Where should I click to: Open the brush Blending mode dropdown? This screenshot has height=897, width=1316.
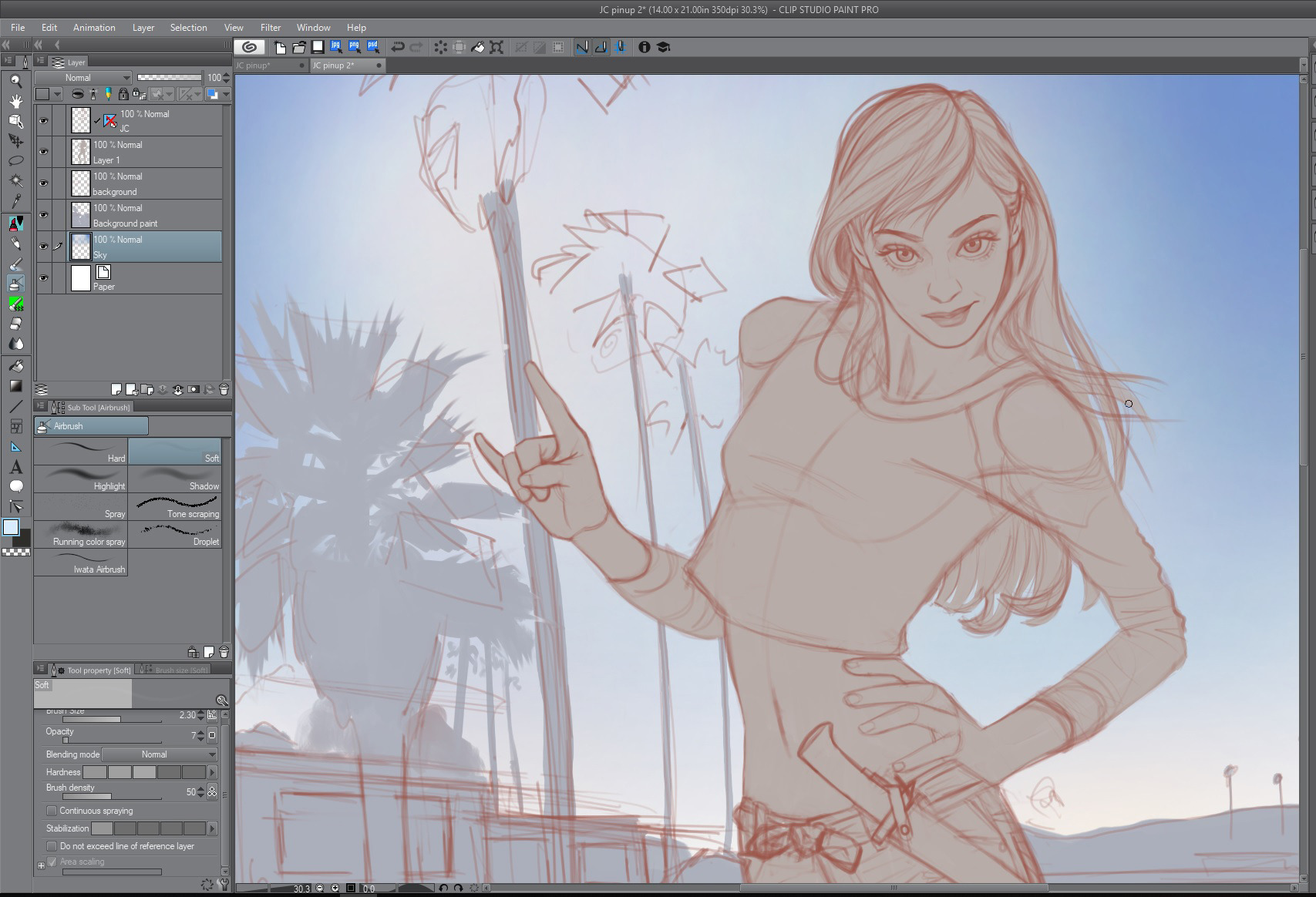click(160, 754)
